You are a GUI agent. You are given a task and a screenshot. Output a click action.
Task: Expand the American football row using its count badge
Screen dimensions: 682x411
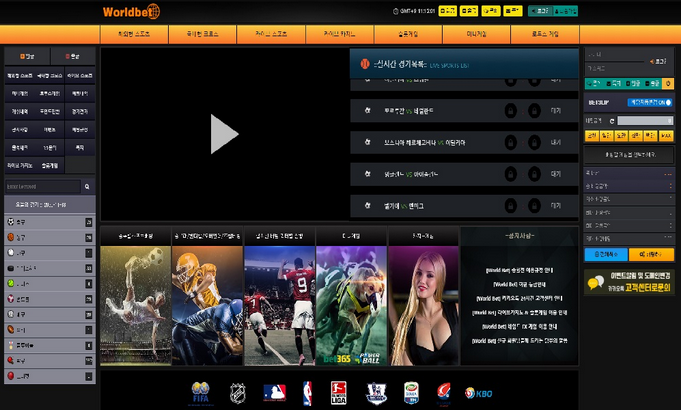click(x=89, y=330)
